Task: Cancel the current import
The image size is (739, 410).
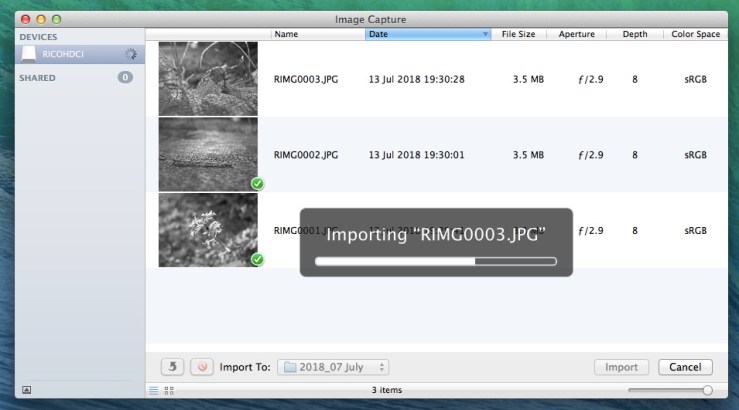Action: (x=685, y=367)
